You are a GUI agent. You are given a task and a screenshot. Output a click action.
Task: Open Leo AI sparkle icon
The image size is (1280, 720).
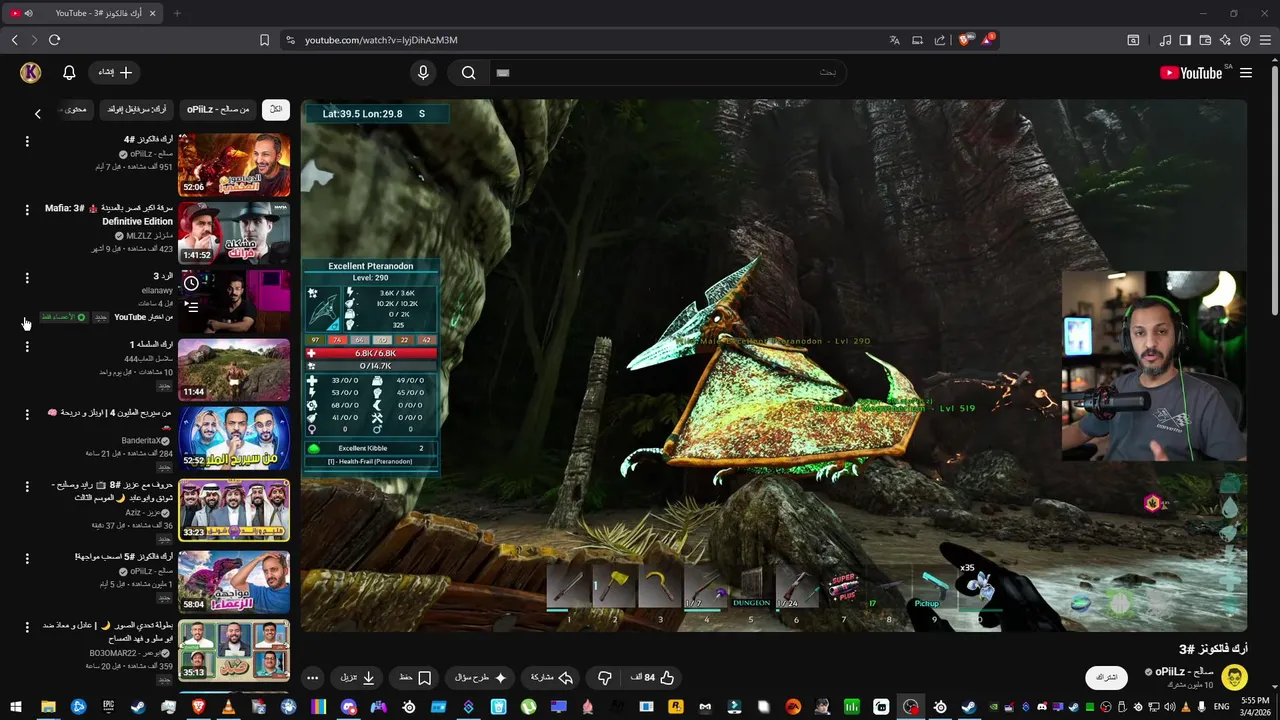click(1225, 40)
